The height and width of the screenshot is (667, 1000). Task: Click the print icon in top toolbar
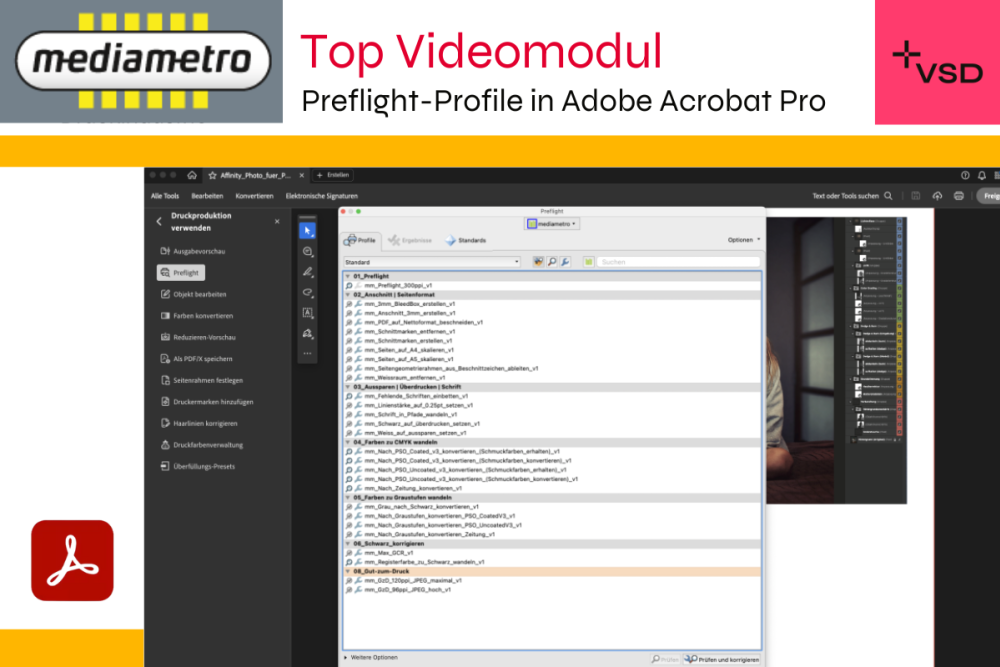coord(959,196)
